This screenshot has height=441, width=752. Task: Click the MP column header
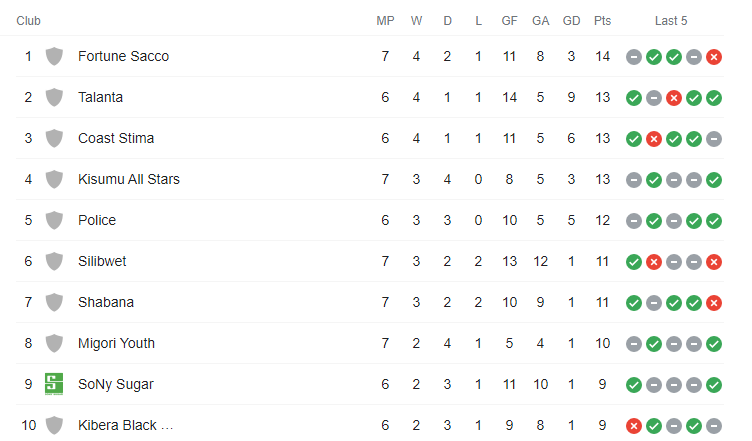tap(385, 21)
